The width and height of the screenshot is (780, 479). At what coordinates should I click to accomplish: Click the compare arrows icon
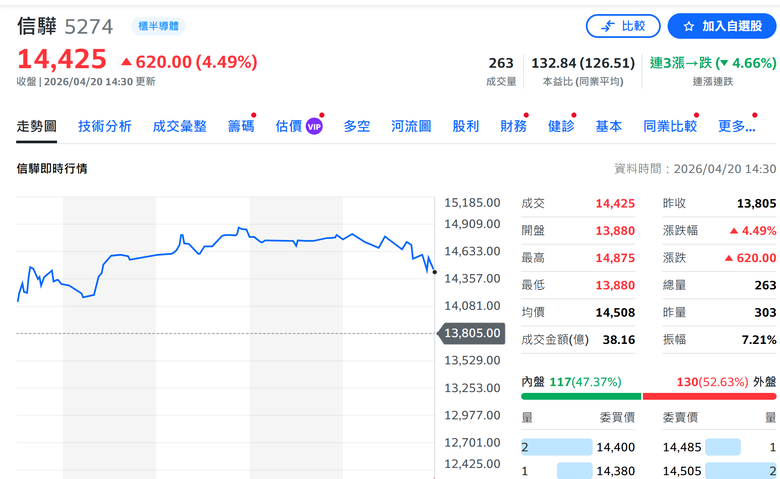[x=607, y=26]
